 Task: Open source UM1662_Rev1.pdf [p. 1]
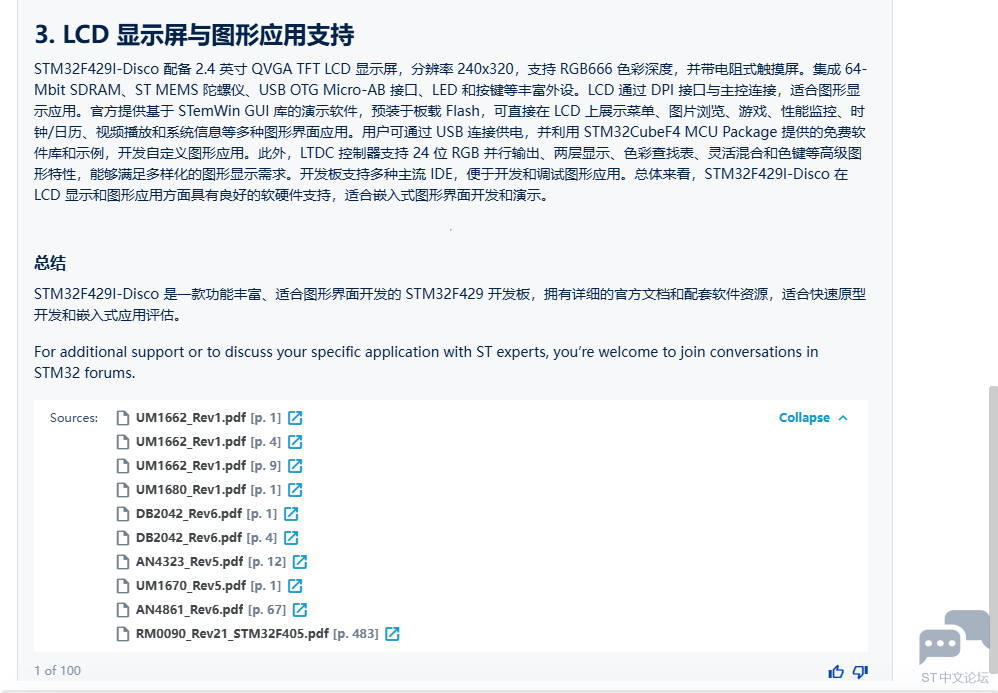208,418
